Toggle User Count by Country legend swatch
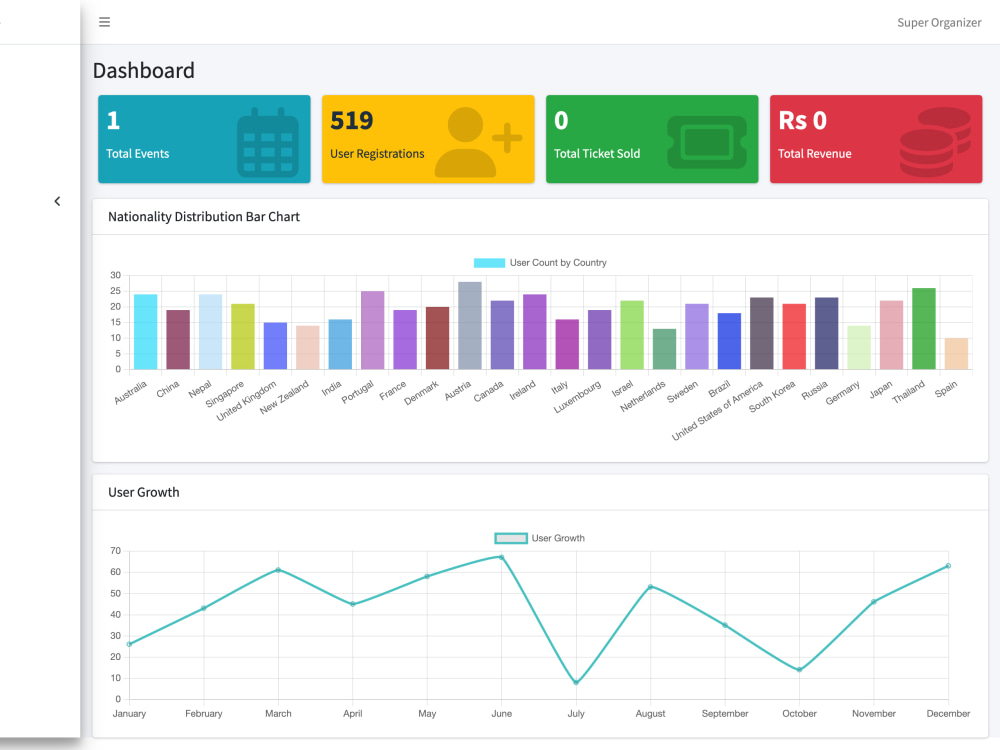Viewport: 1000px width, 750px height. click(x=489, y=263)
